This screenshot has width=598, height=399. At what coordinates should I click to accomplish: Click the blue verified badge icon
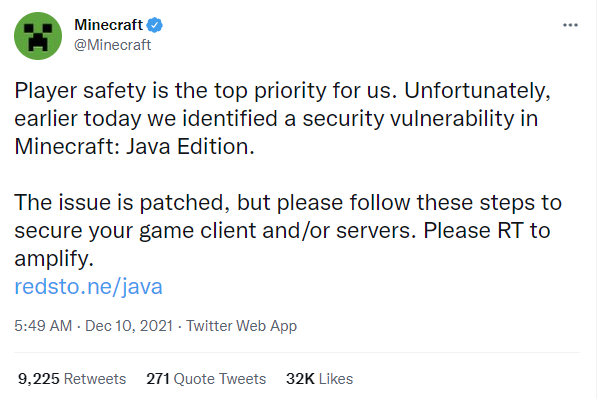coord(155,25)
